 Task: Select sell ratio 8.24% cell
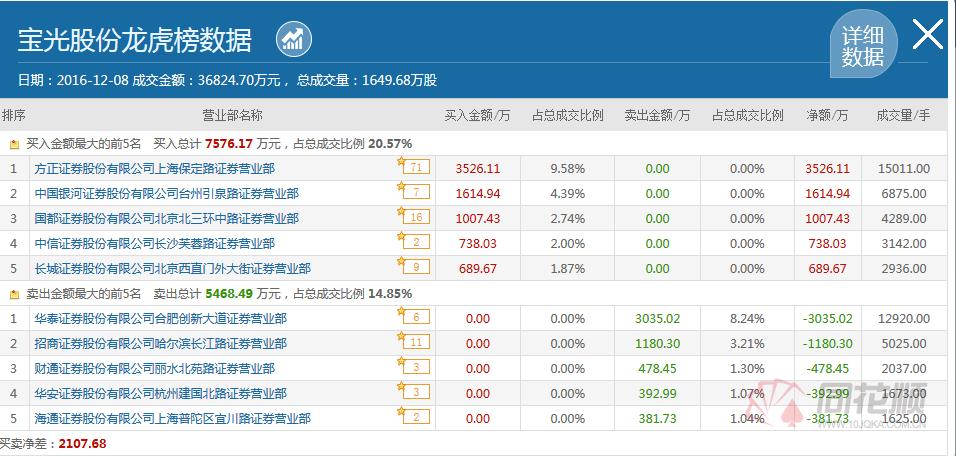tap(747, 319)
